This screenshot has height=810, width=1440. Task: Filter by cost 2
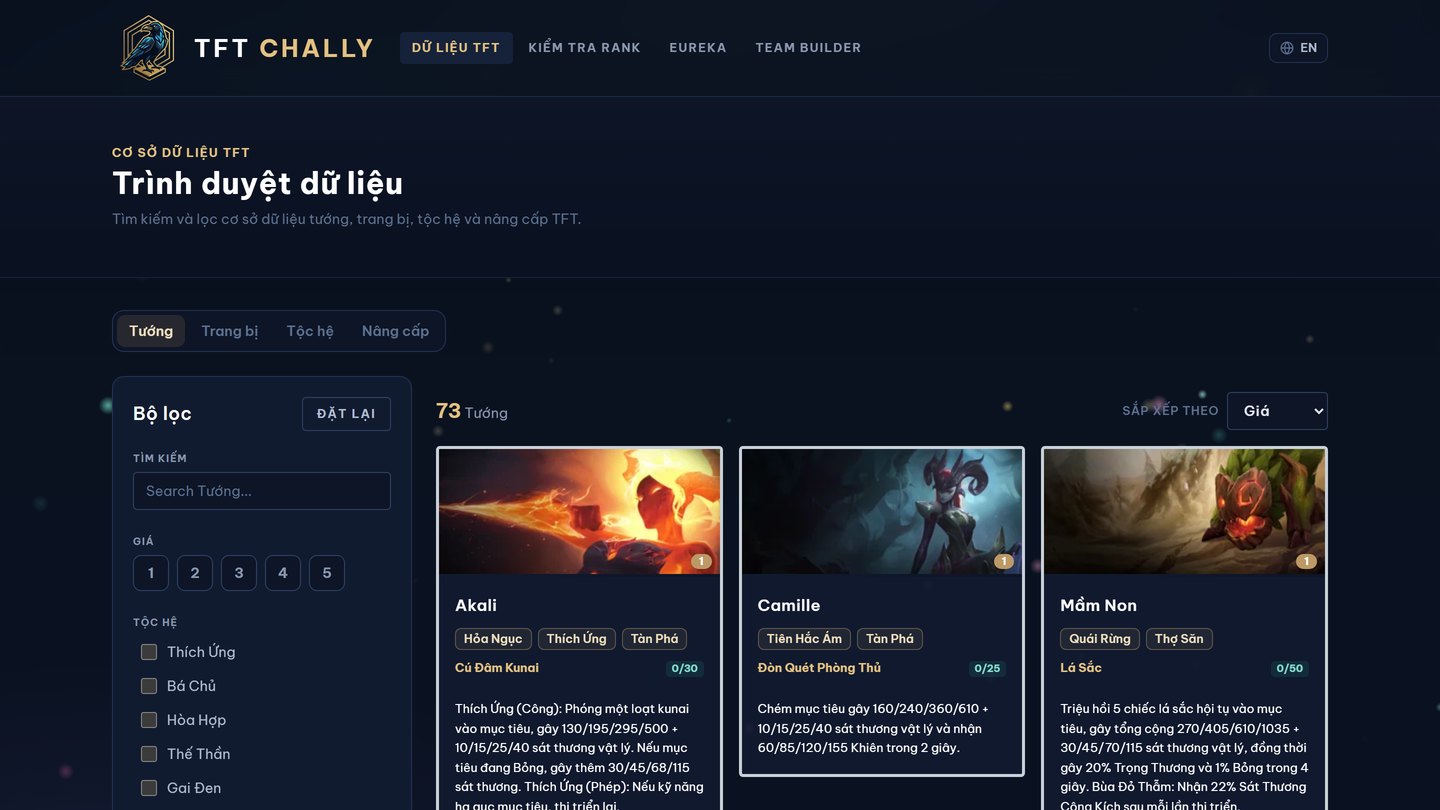click(195, 573)
